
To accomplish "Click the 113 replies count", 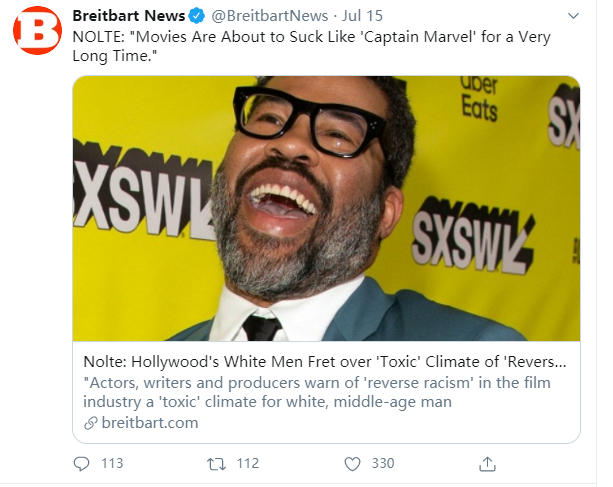I will click(x=111, y=463).
